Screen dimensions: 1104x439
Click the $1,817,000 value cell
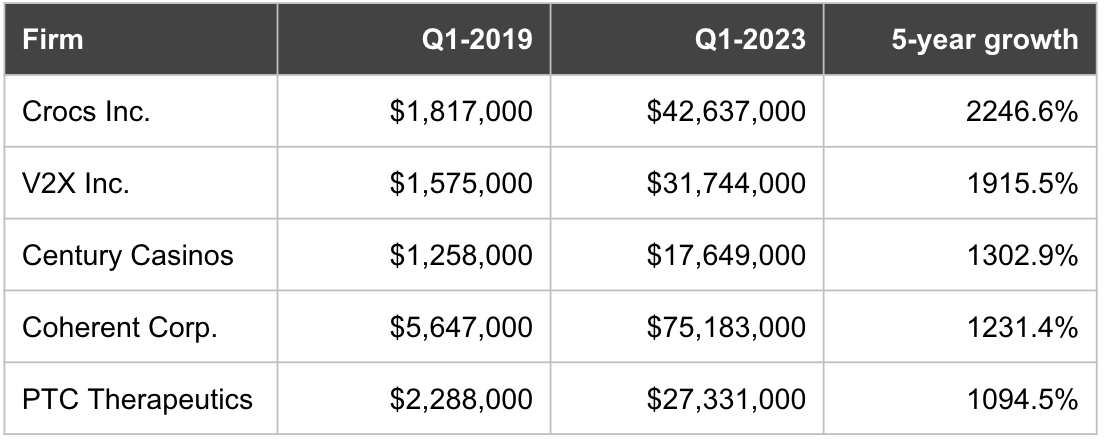[461, 112]
